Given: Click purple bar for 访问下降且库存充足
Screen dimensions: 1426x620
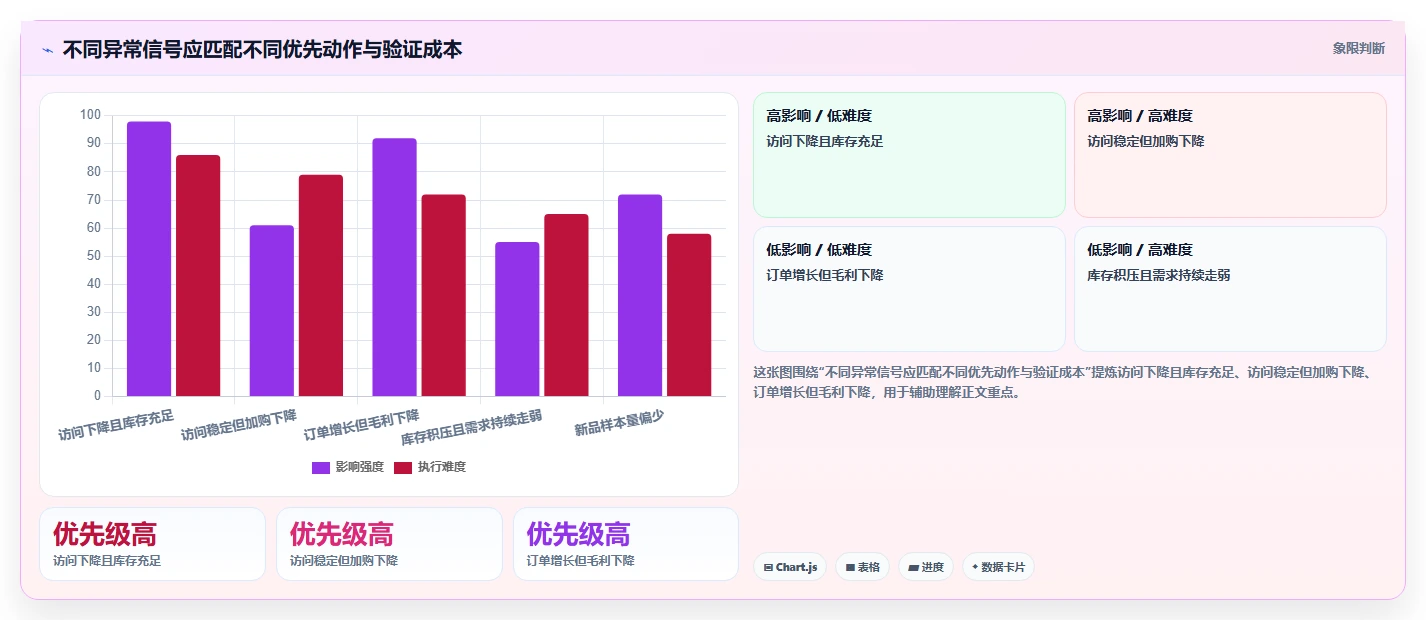Looking at the screenshot, I should [x=149, y=259].
